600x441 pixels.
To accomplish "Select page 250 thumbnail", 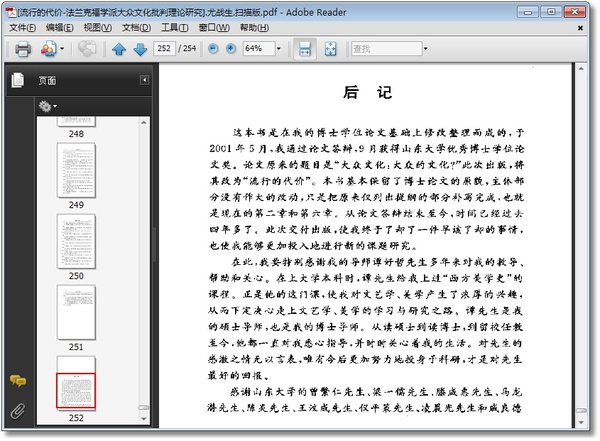I will [76, 241].
